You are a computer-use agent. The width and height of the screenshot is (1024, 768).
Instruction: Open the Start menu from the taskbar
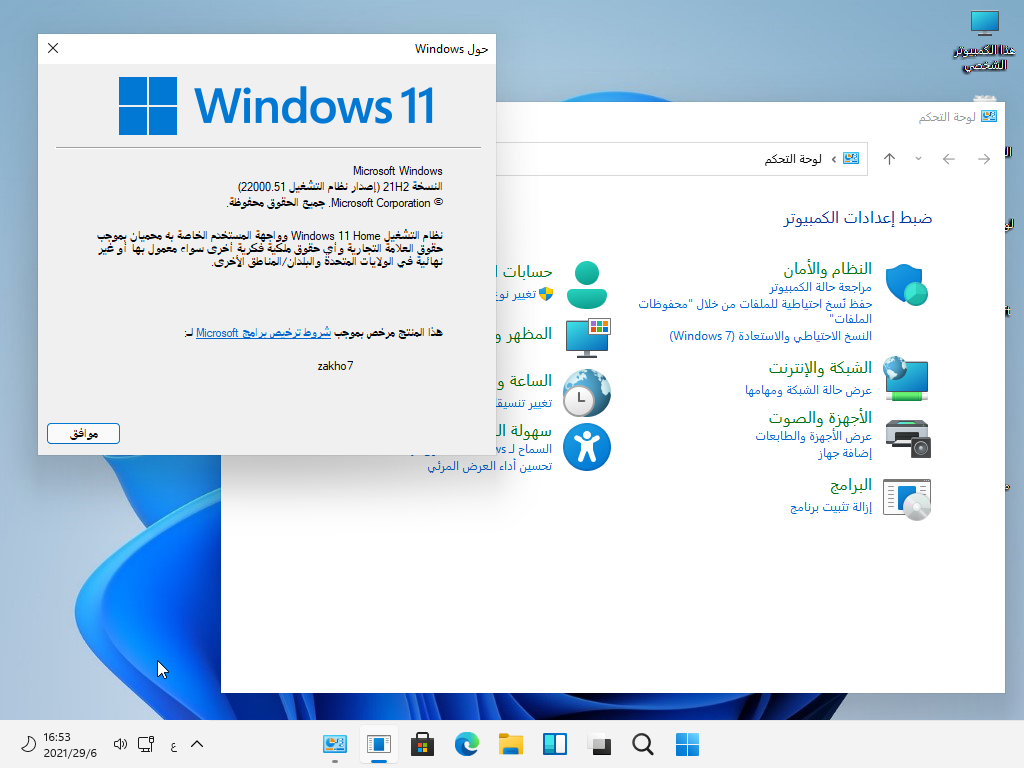687,744
